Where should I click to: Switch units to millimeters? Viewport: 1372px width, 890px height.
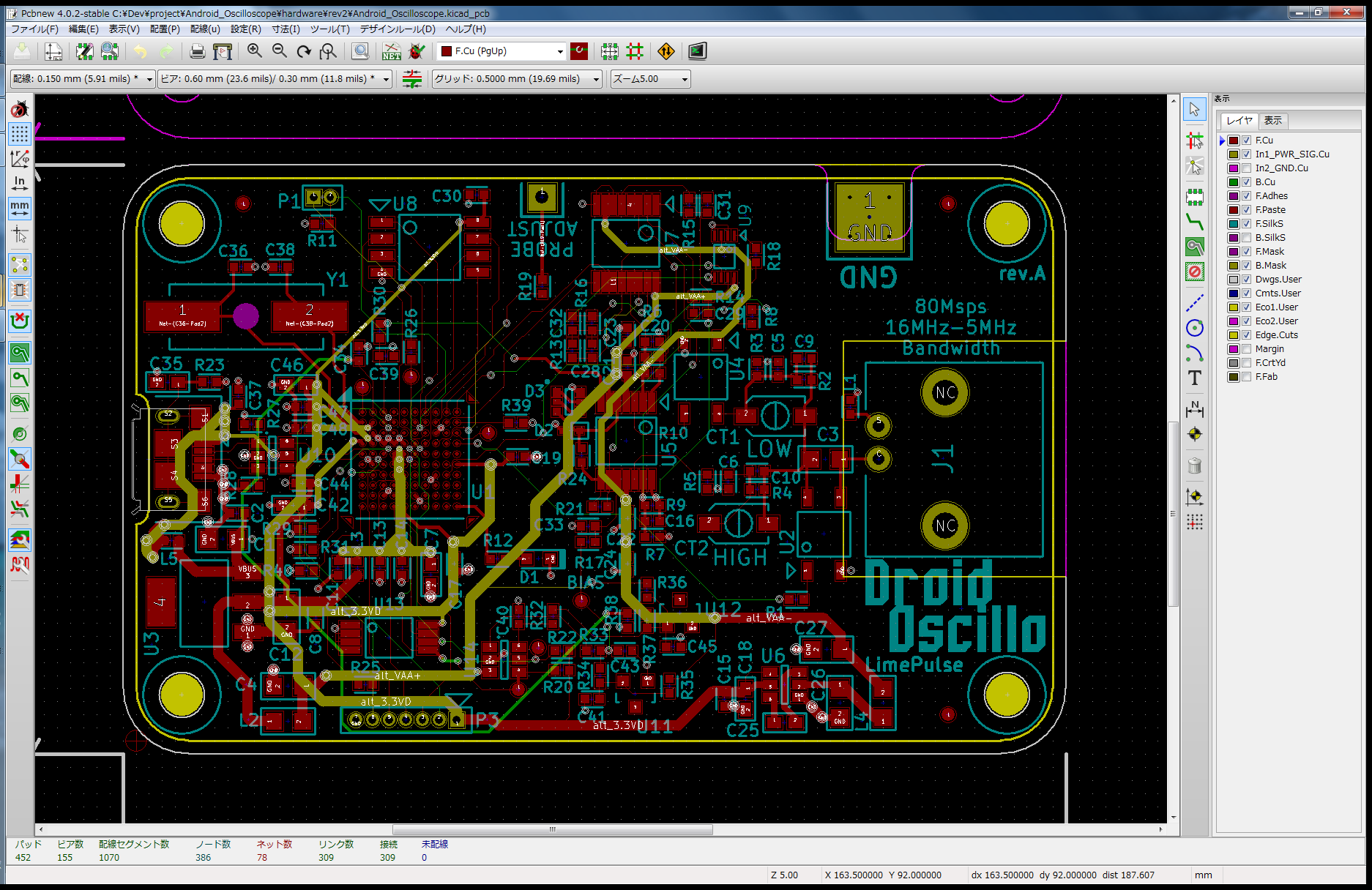pos(20,208)
